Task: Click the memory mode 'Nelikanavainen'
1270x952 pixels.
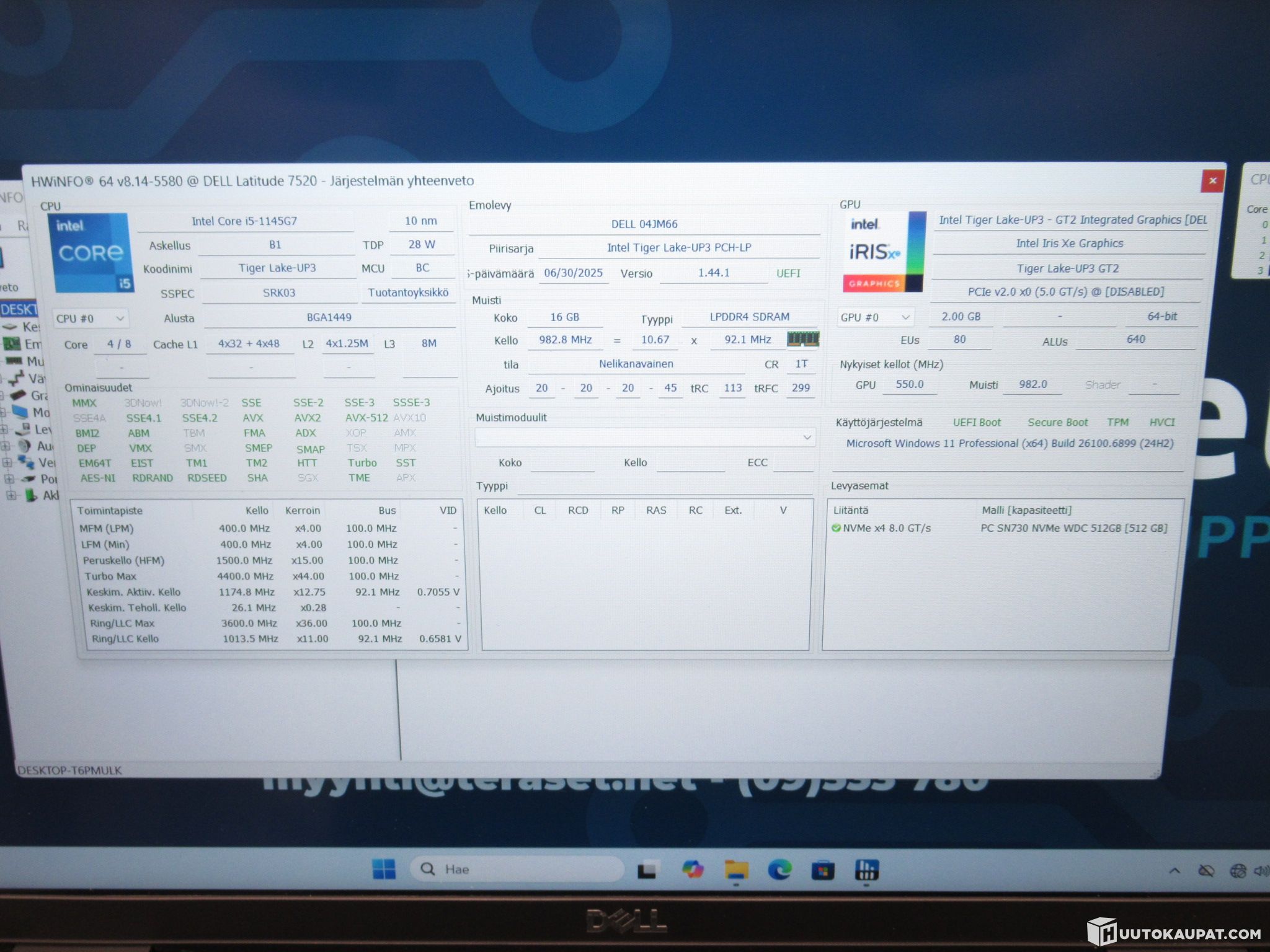Action: (636, 364)
